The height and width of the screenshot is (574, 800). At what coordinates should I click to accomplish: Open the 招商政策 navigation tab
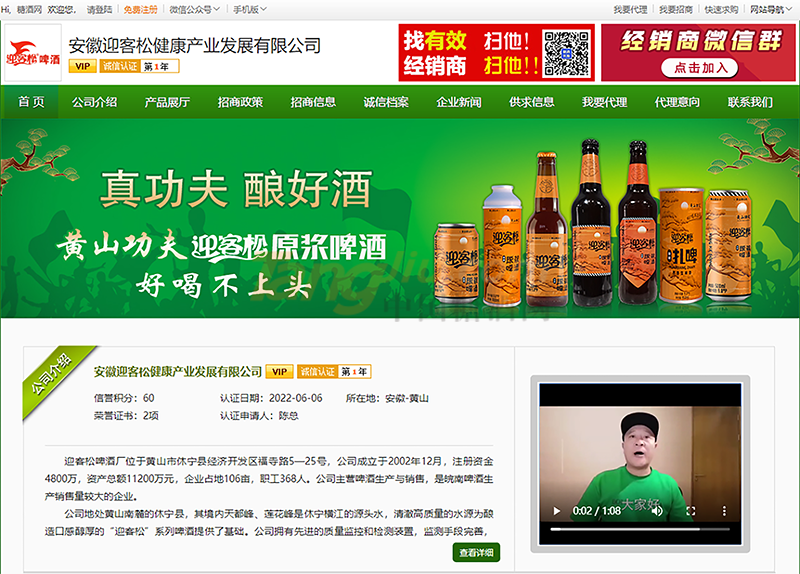240,102
